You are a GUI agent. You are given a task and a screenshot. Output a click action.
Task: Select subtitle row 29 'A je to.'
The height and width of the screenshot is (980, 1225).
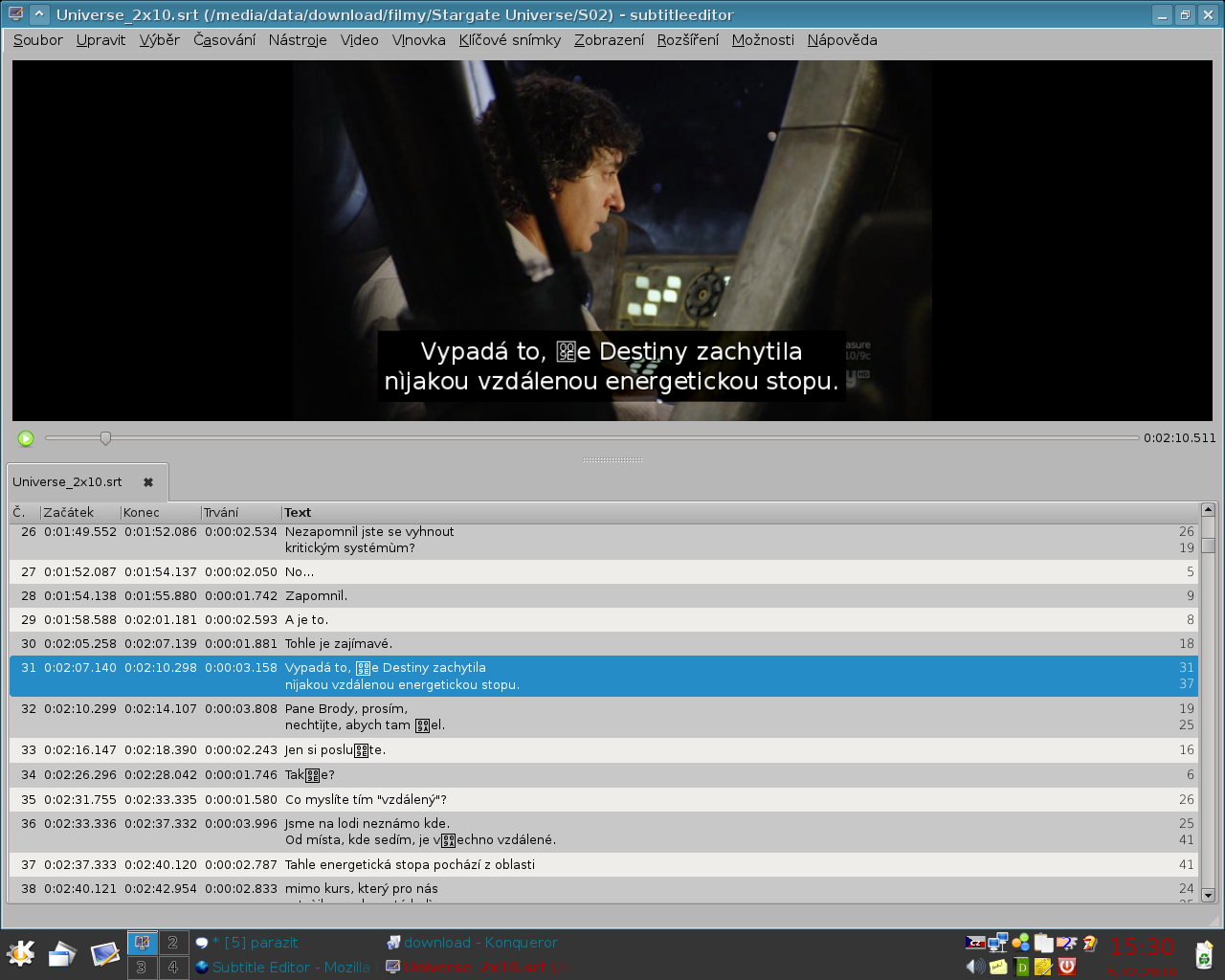click(x=603, y=620)
